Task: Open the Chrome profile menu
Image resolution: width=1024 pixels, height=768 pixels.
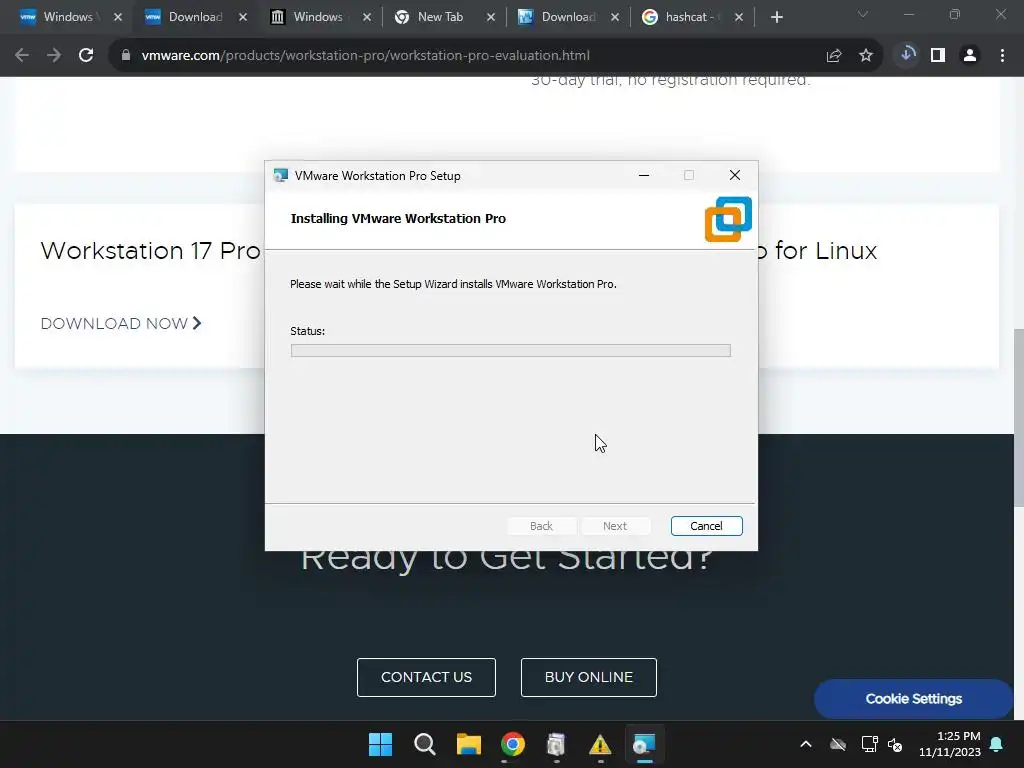Action: (x=970, y=56)
